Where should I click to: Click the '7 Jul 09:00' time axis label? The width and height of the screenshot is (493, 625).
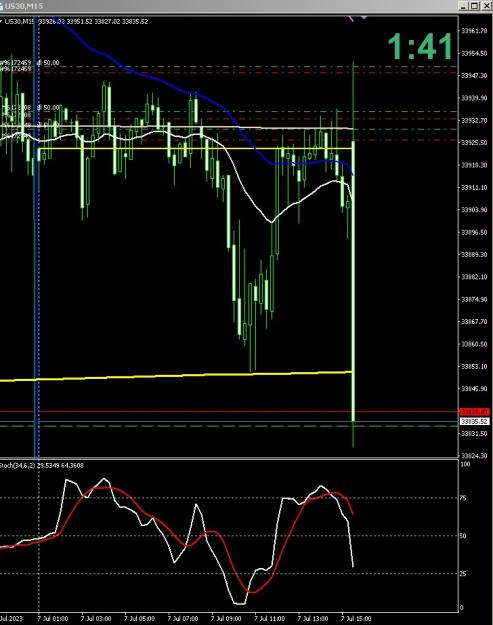pos(226,619)
